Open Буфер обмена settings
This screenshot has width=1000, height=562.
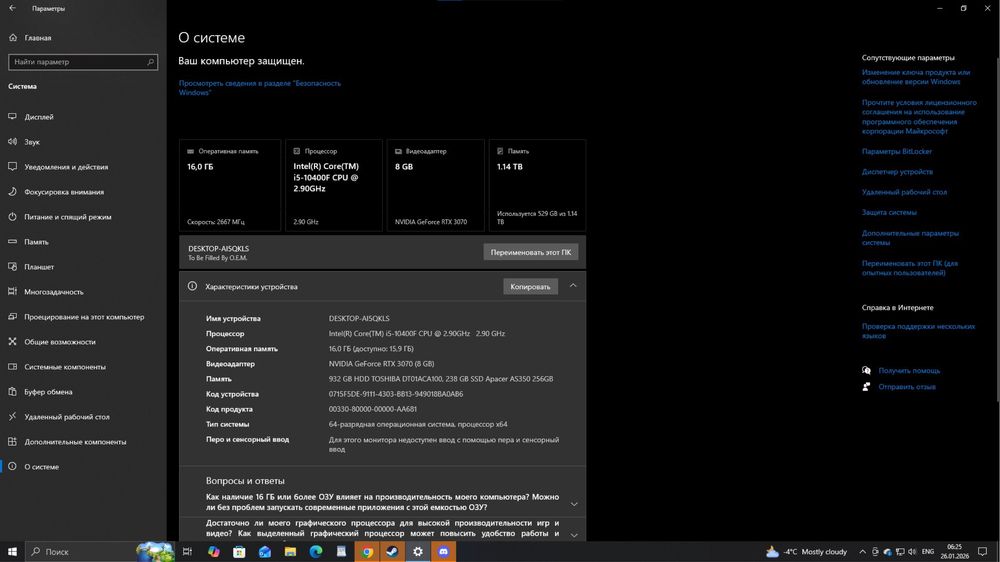(x=48, y=392)
